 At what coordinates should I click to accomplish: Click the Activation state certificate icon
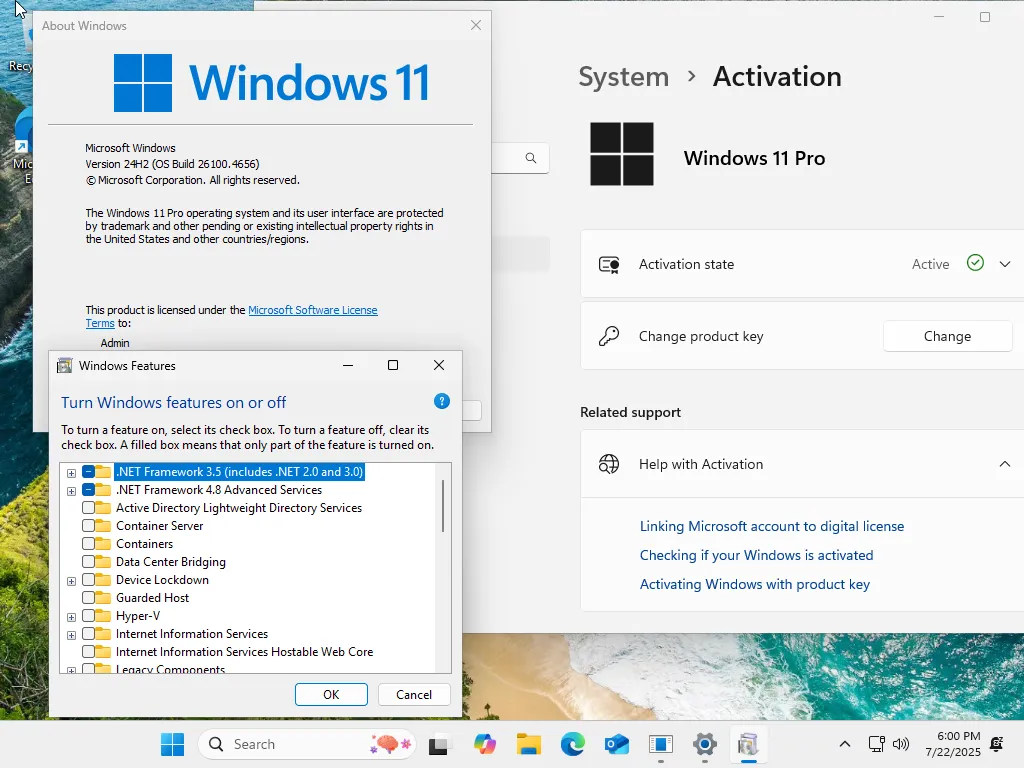[x=609, y=264]
